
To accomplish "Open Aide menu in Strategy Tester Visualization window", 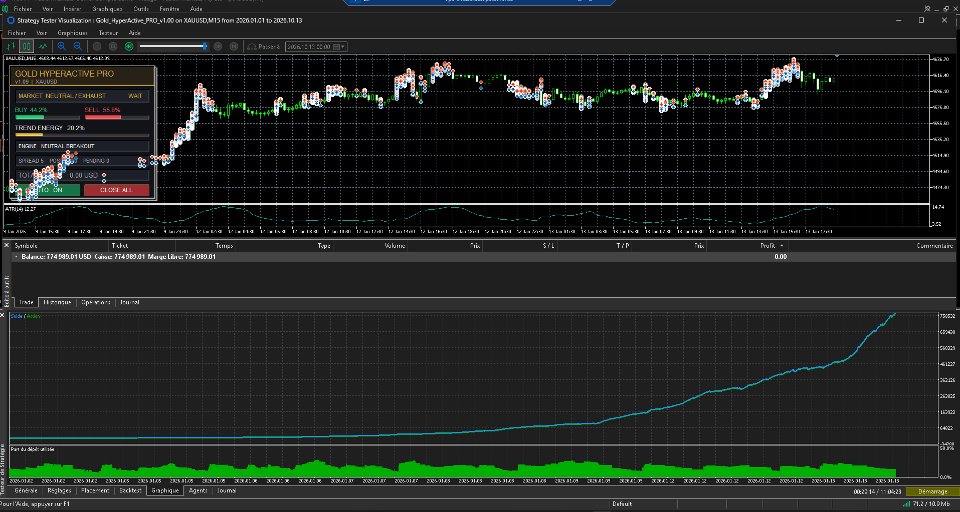I will click(135, 33).
